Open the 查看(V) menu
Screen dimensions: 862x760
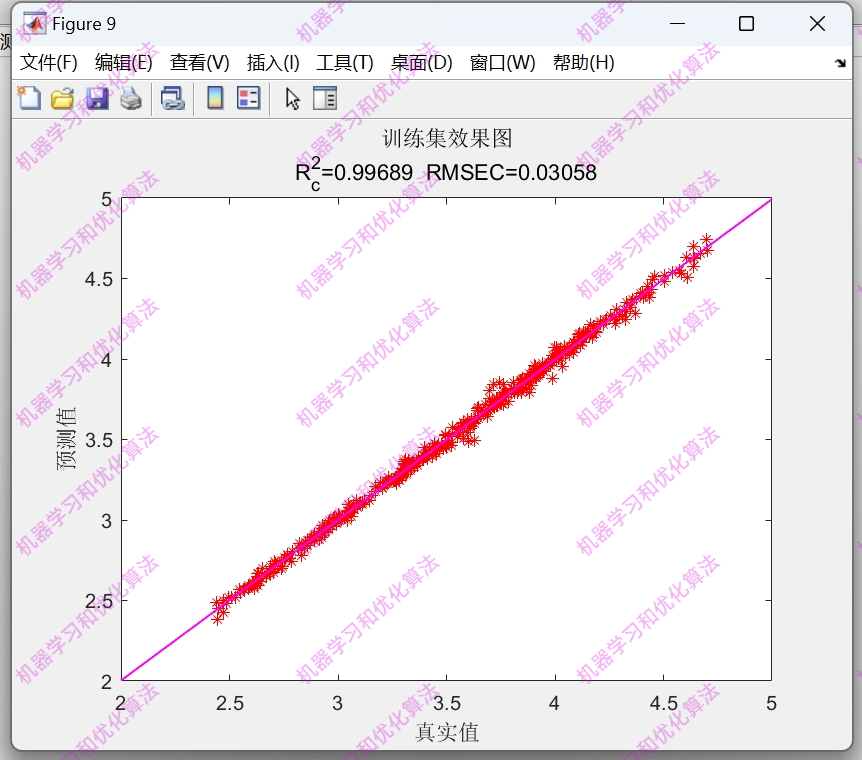click(200, 63)
